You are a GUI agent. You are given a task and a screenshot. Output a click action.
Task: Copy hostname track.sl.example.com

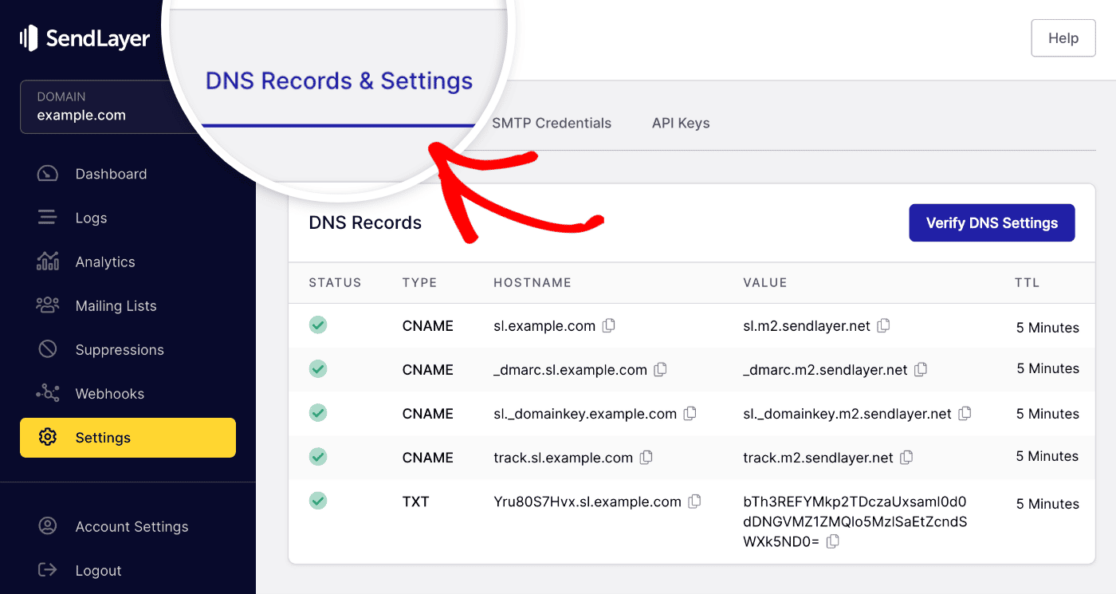pyautogui.click(x=646, y=457)
